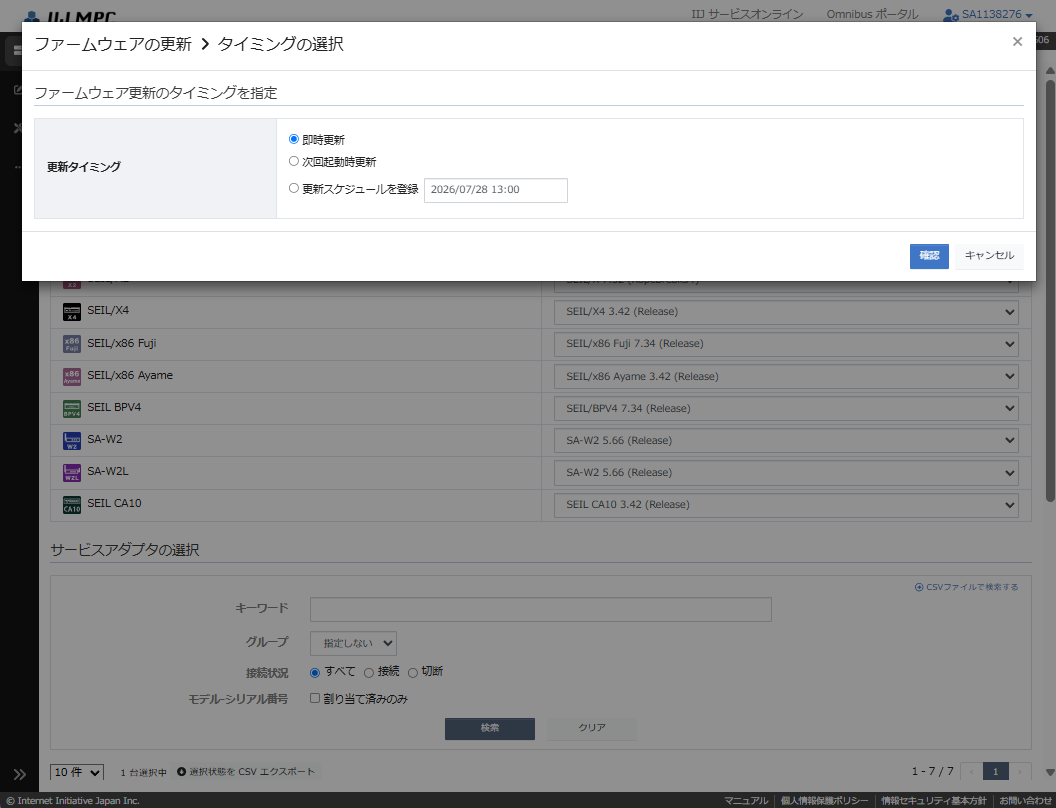Cancel the dialog with キャンセル

[989, 256]
